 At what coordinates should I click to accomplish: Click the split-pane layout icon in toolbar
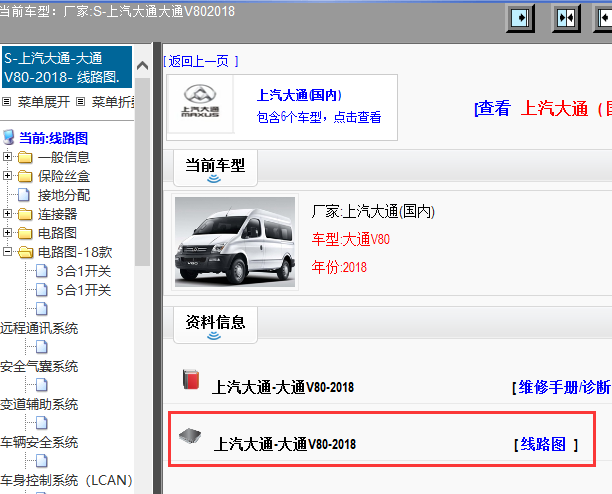[566, 18]
